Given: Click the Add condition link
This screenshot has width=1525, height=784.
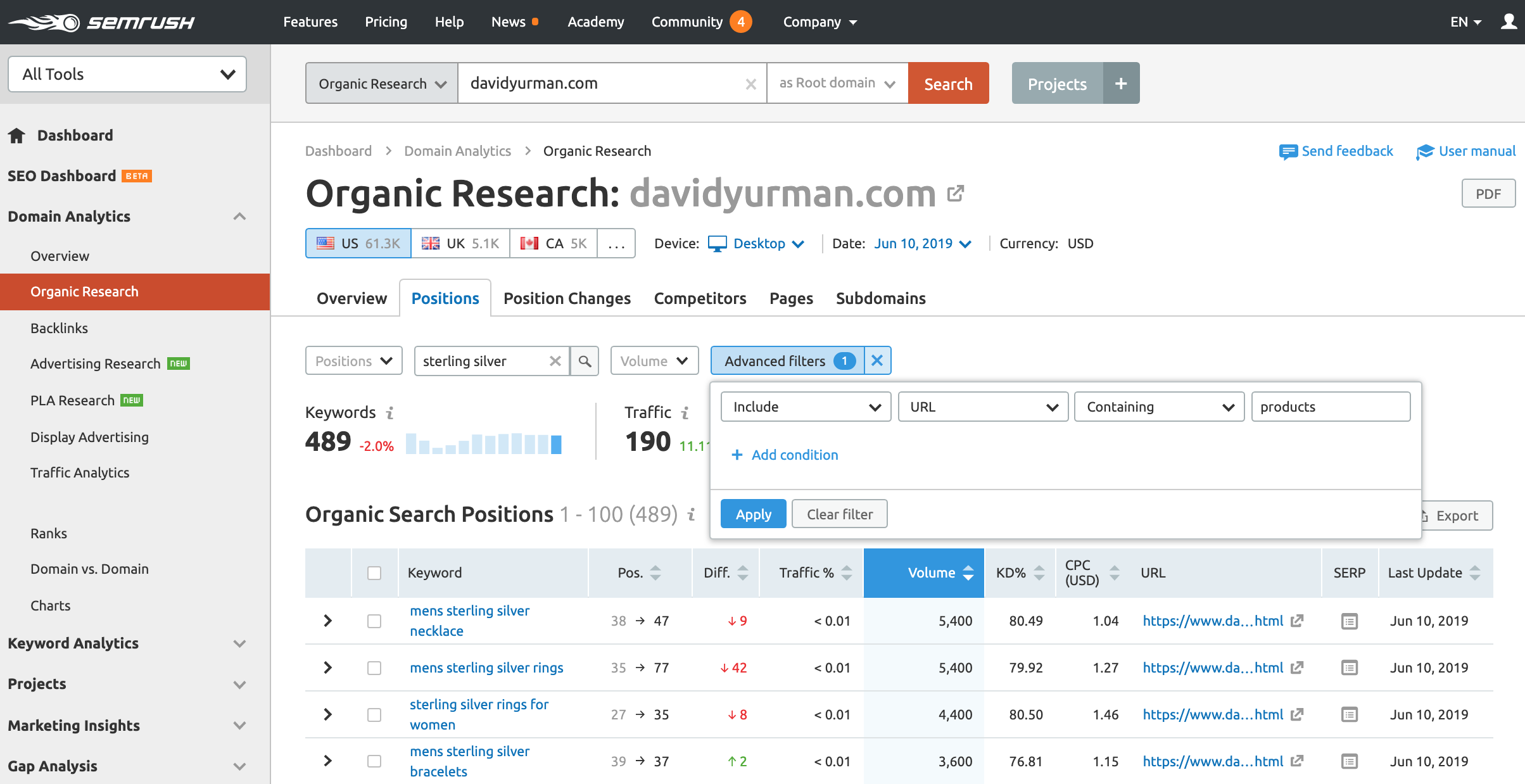Looking at the screenshot, I should (x=794, y=455).
